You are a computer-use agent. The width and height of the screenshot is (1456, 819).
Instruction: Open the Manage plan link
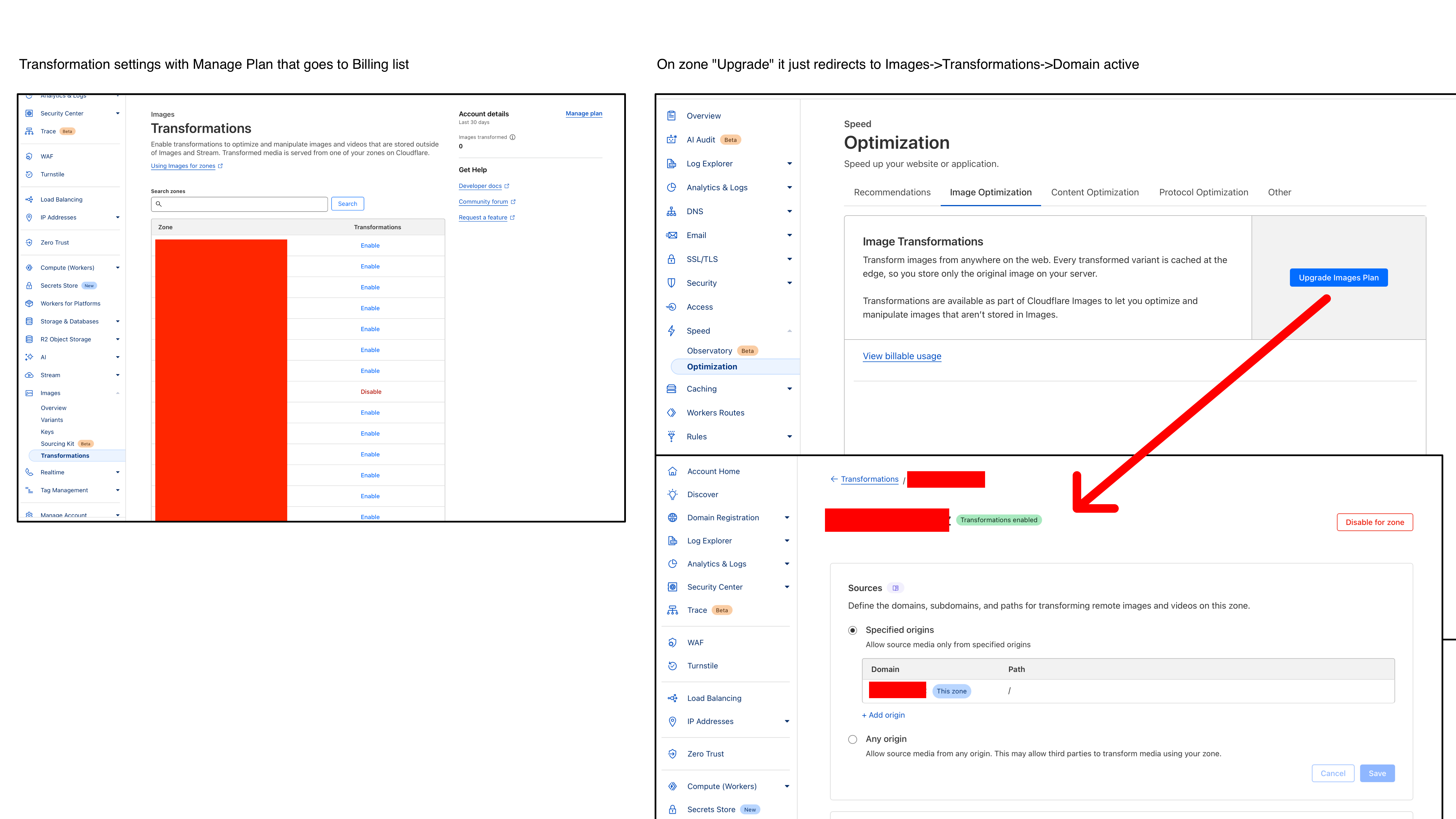[584, 114]
